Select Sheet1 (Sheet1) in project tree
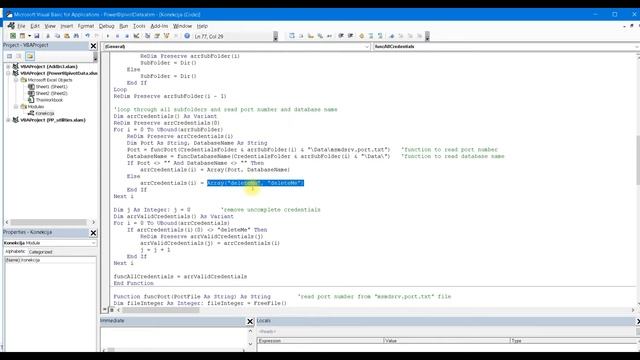This screenshot has height=360, width=640. pos(51,87)
